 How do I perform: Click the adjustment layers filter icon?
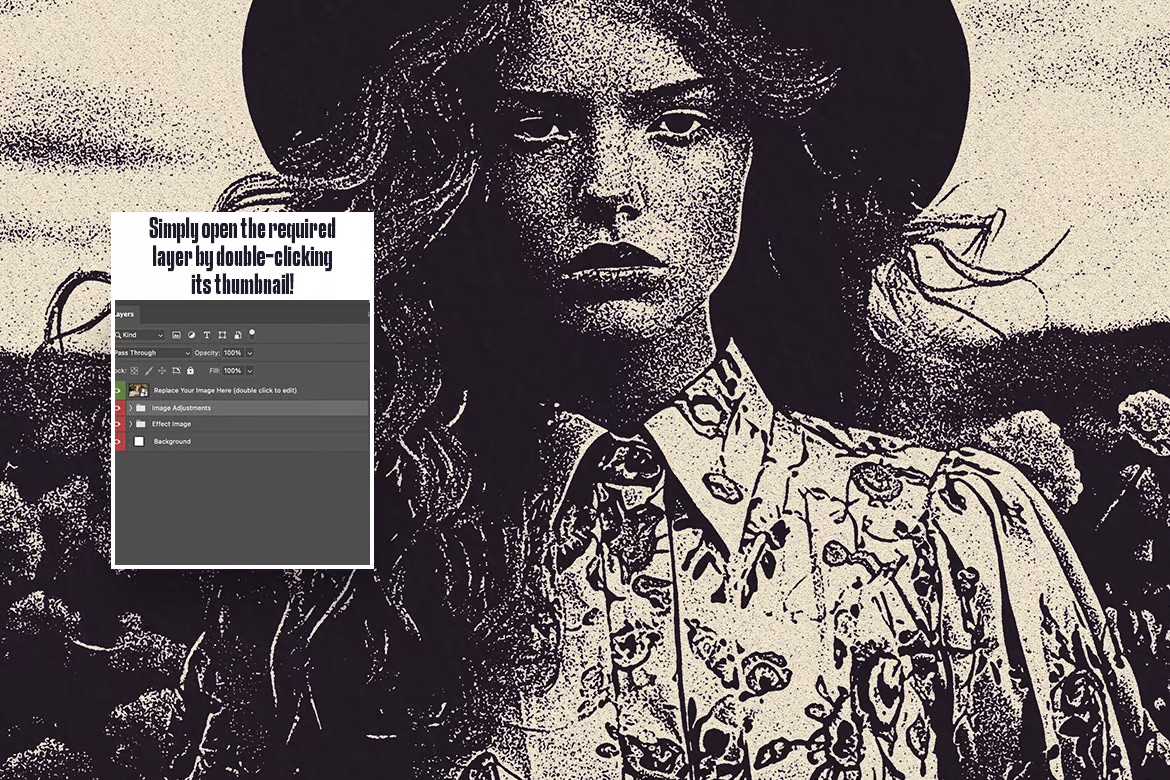[192, 335]
